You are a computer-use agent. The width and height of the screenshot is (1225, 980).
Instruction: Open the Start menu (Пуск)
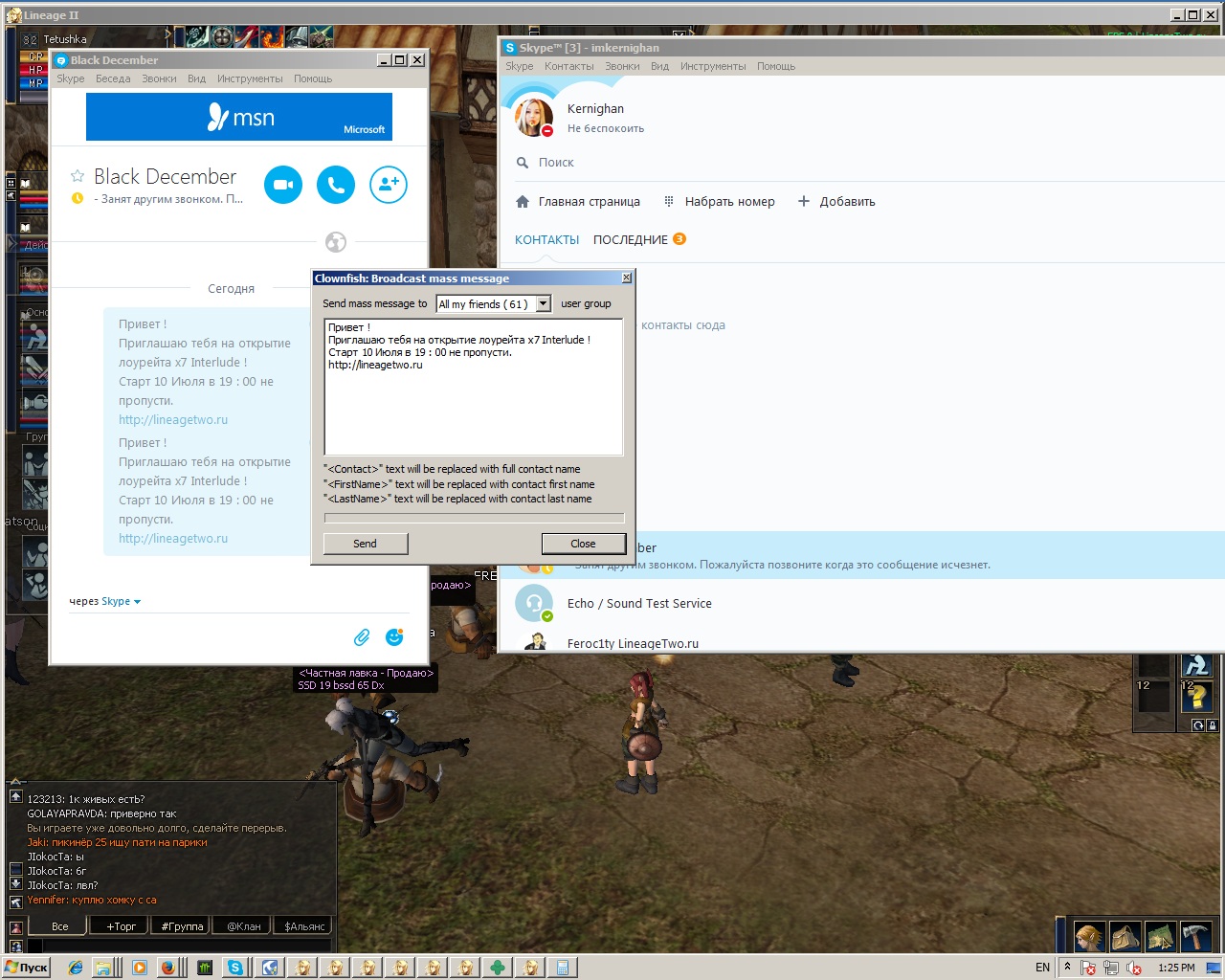[27, 968]
